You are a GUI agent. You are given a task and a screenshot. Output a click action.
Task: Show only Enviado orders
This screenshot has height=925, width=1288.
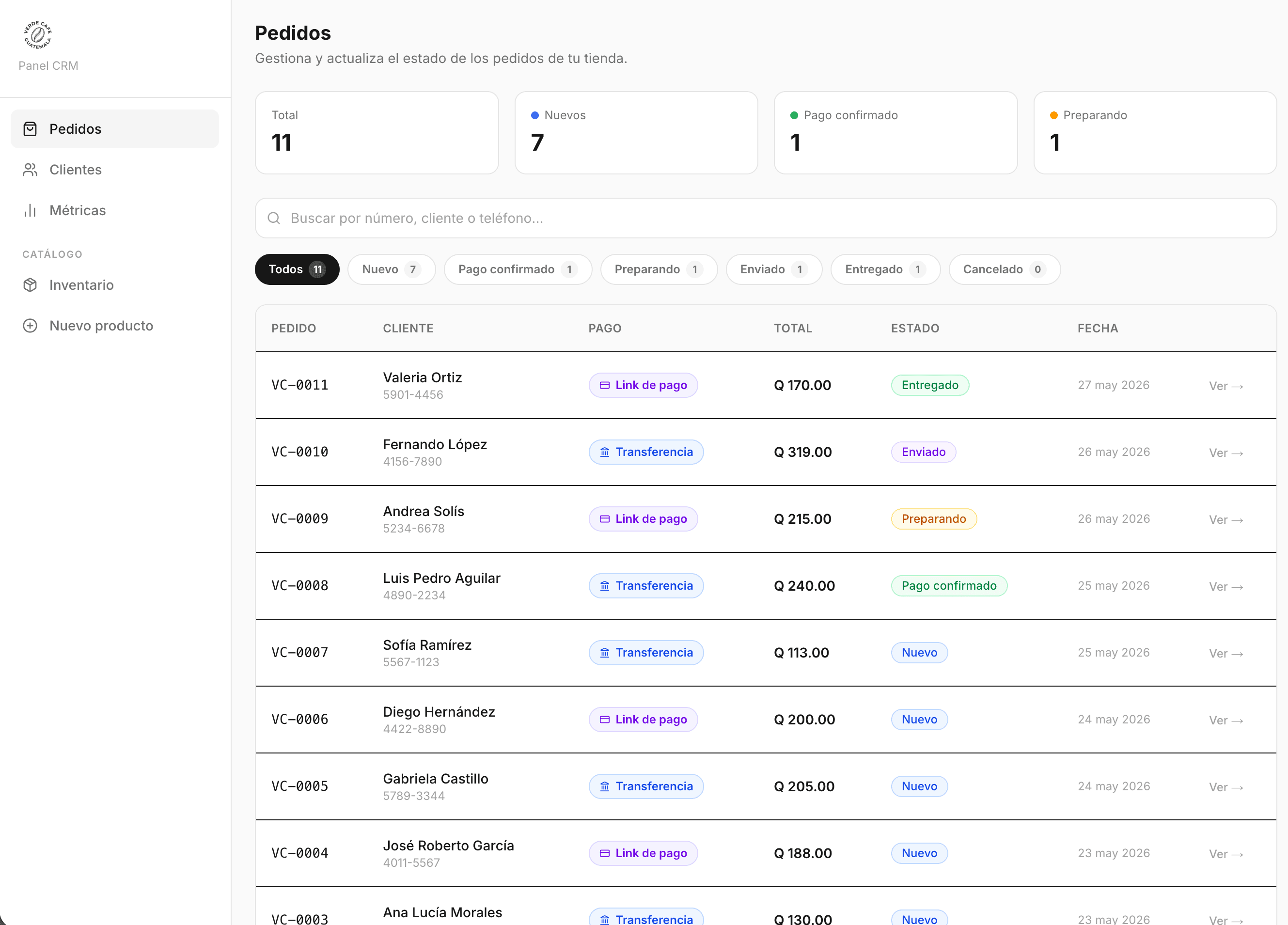coord(774,269)
